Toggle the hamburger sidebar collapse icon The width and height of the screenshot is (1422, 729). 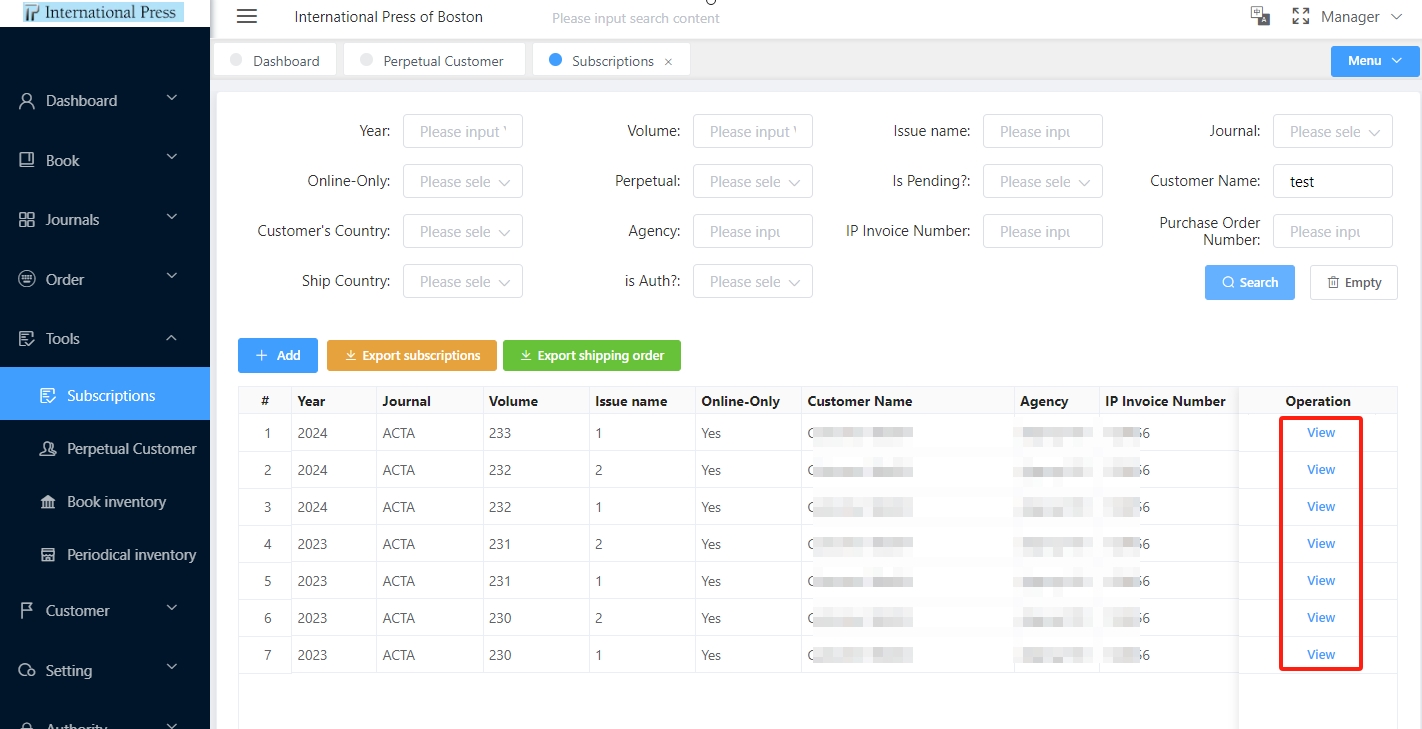point(247,17)
